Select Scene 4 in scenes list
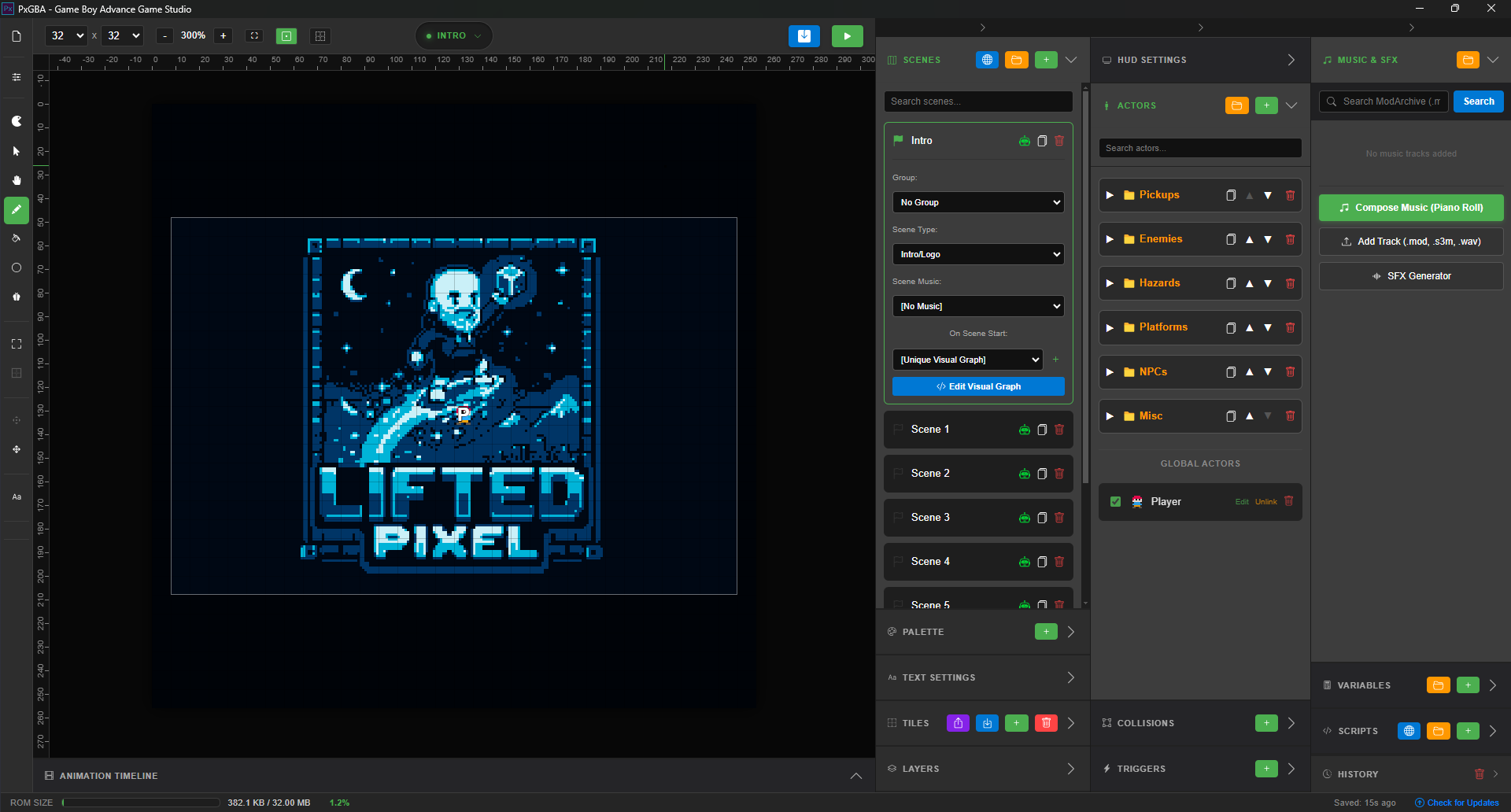Viewport: 1511px width, 812px height. [978, 562]
